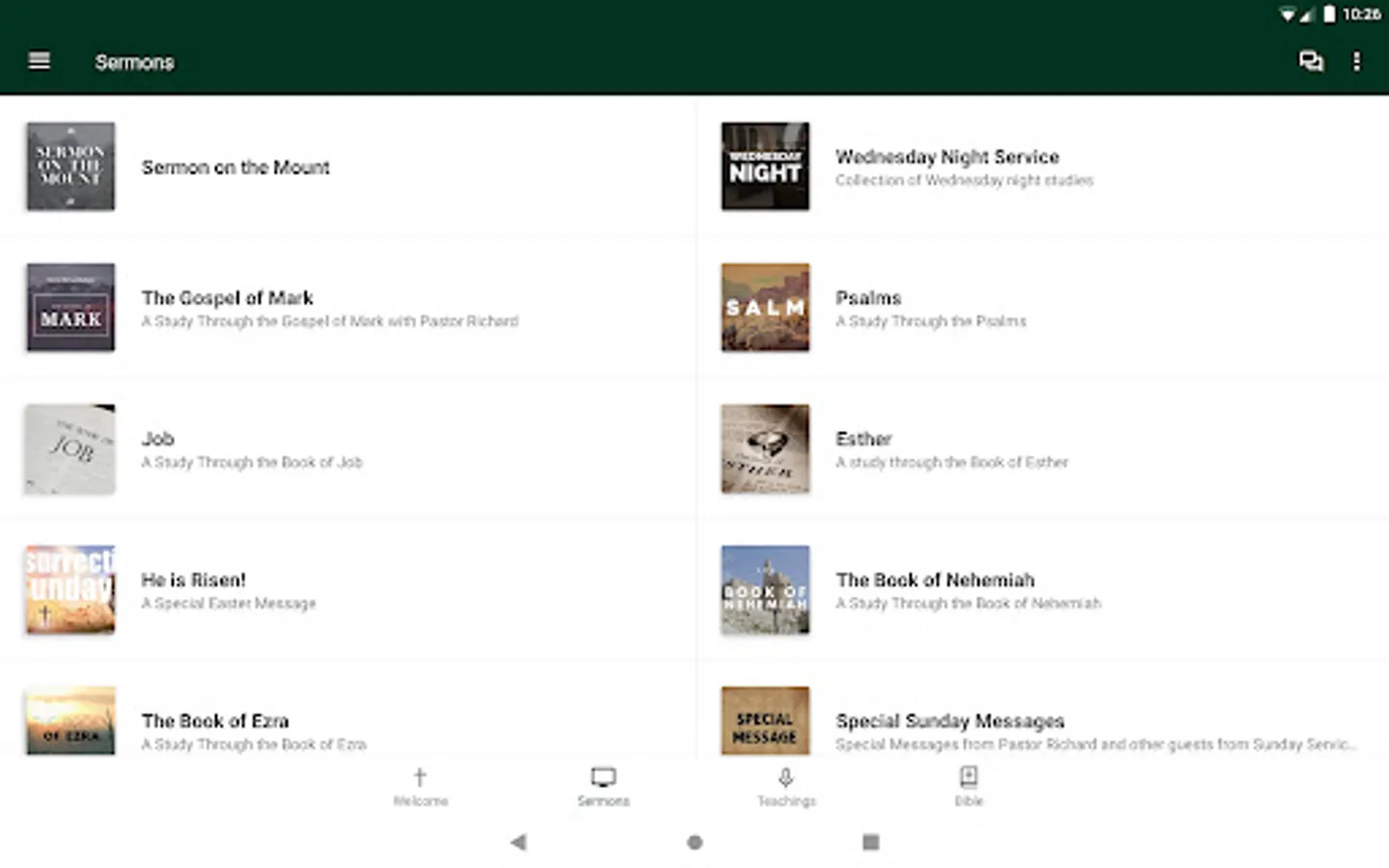
Task: Open the Sermon on the Mount thumbnail
Action: coord(70,166)
